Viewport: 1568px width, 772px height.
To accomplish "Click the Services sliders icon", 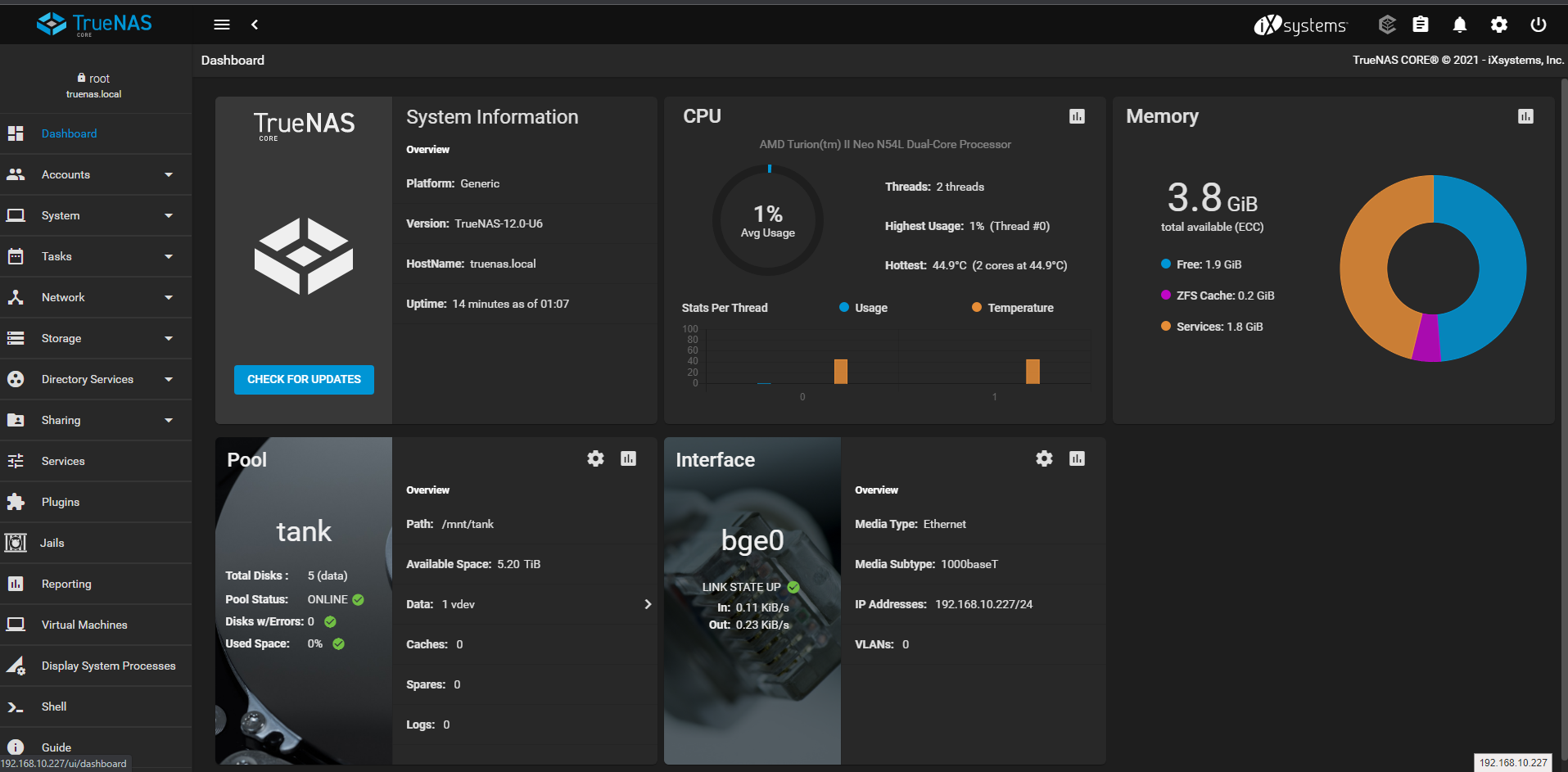I will click(16, 461).
